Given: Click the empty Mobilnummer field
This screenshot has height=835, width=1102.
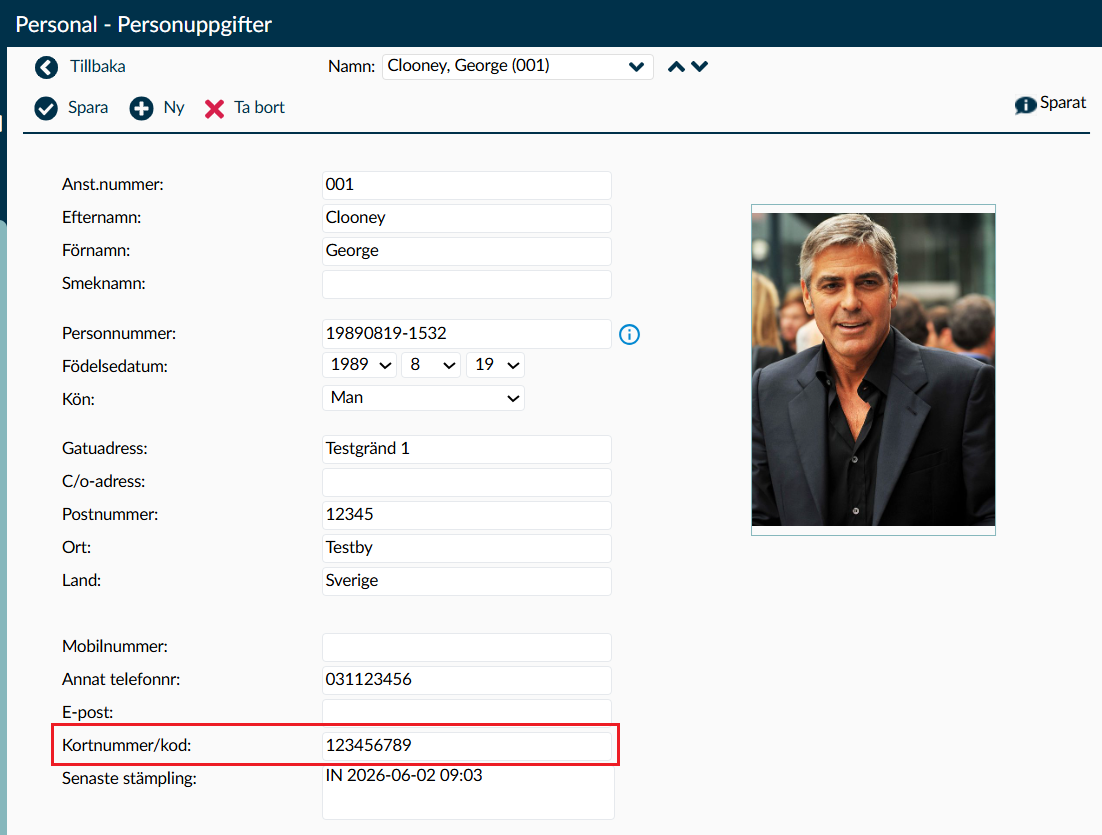Looking at the screenshot, I should click(467, 647).
